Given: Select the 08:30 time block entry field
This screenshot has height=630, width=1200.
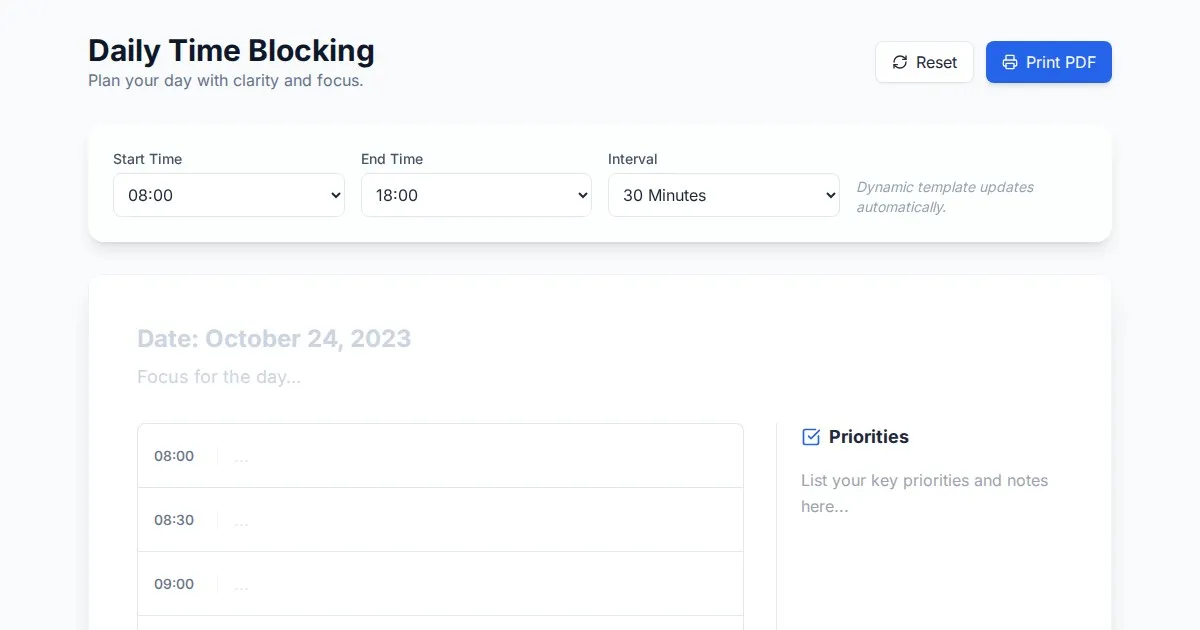Looking at the screenshot, I should 480,521.
